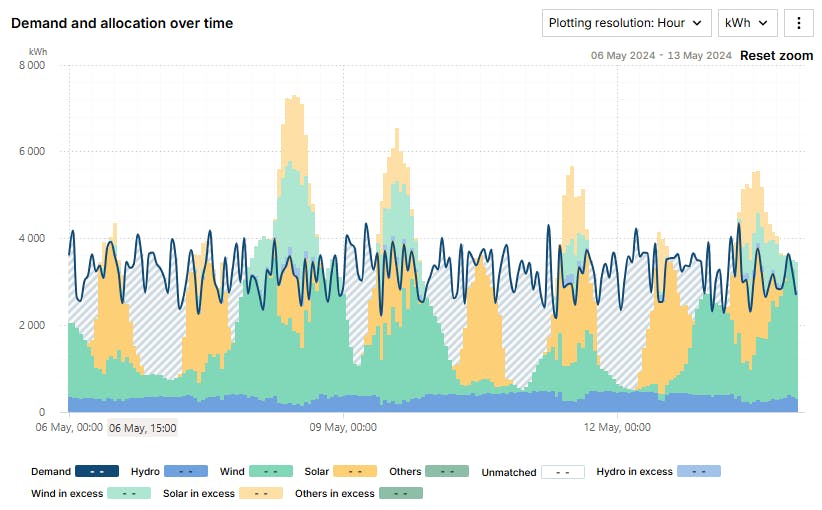The image size is (822, 510).
Task: Click the 06 May, 15:00 hover tooltip label
Action: tap(143, 428)
